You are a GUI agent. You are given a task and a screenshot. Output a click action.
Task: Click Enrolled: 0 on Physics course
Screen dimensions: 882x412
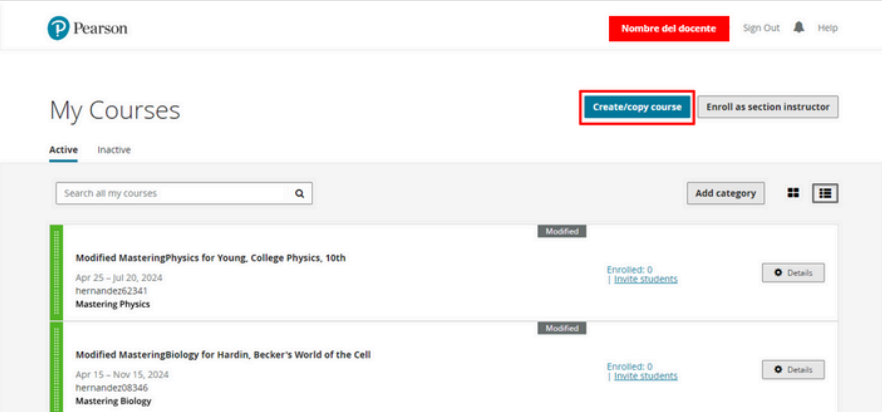click(630, 270)
